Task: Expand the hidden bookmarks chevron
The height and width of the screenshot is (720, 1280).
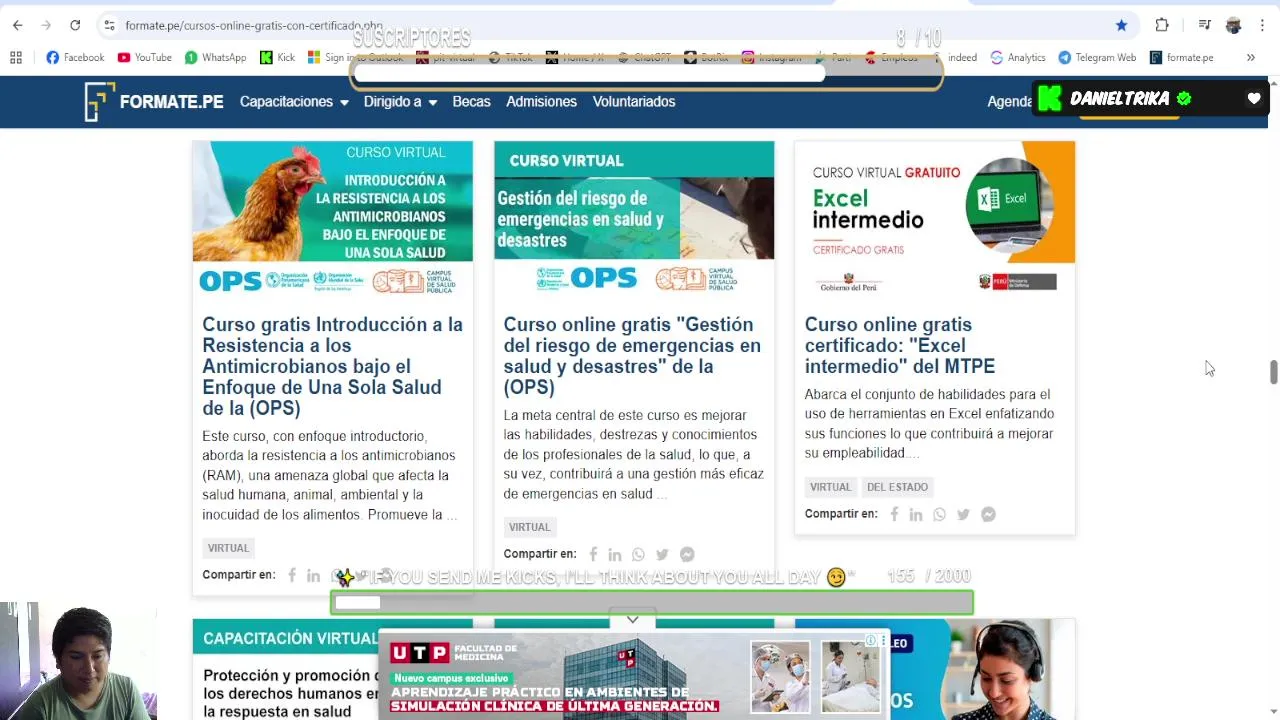Action: (x=1250, y=57)
